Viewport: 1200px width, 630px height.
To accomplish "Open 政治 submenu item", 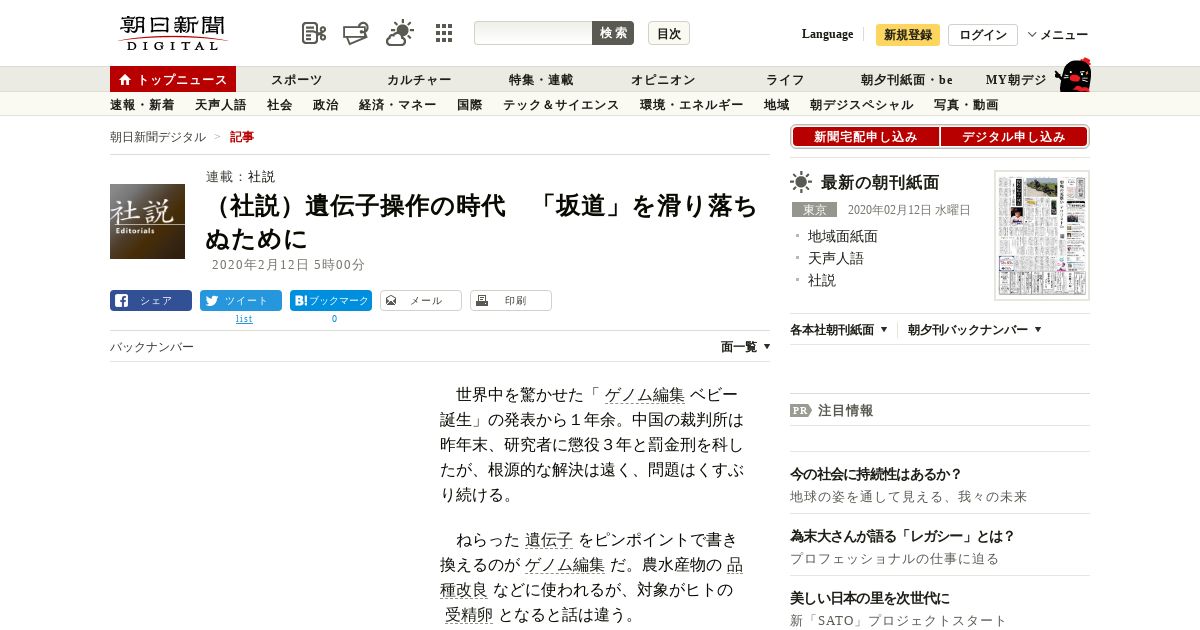I will [x=325, y=105].
